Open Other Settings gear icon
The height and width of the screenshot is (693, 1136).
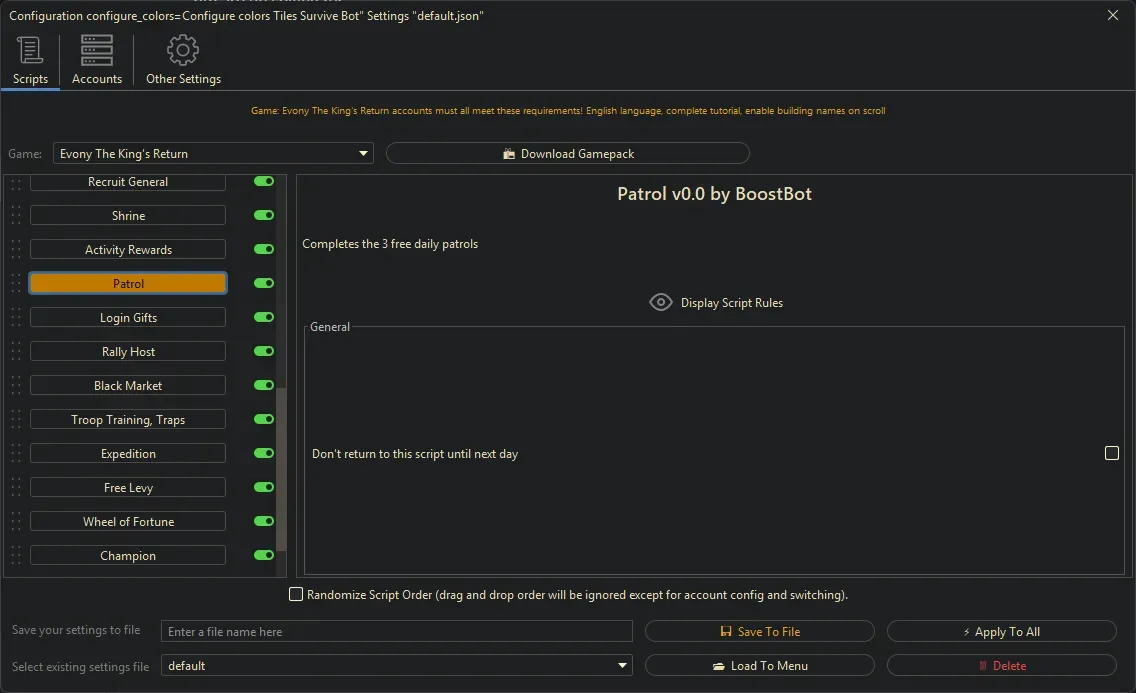(183, 51)
